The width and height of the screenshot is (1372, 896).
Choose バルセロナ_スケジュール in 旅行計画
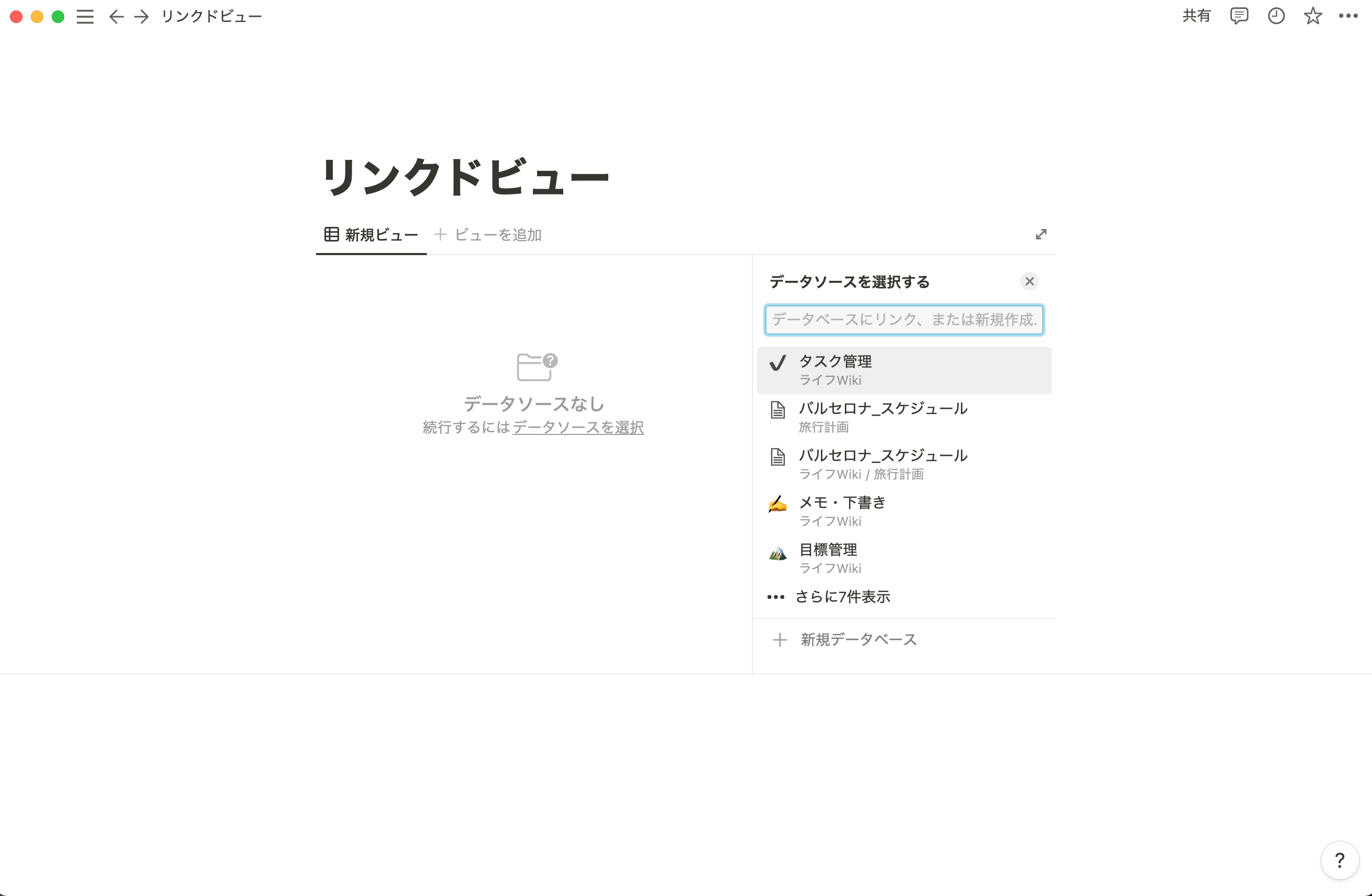point(903,417)
